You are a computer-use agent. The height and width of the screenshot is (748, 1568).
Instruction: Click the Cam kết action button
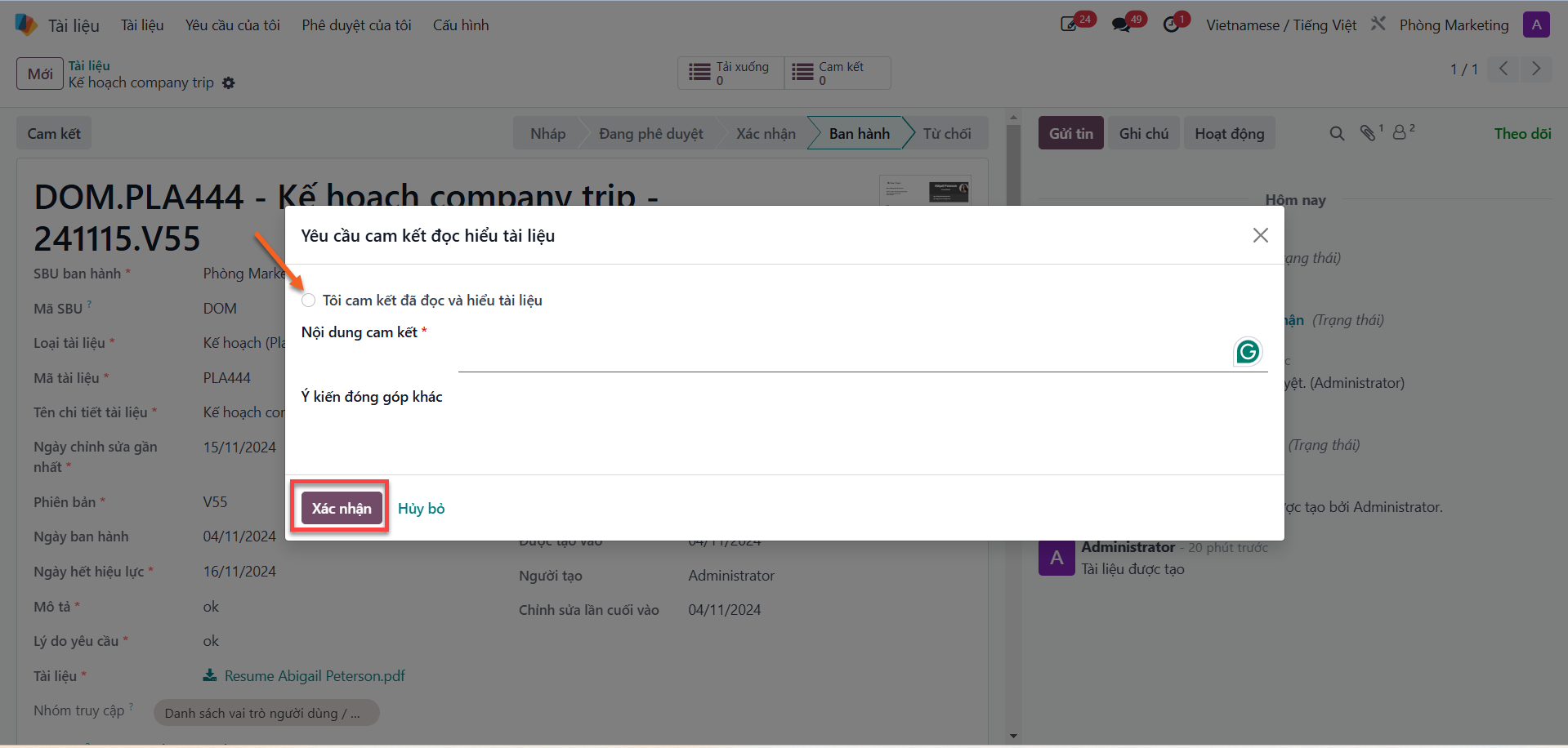click(x=54, y=133)
